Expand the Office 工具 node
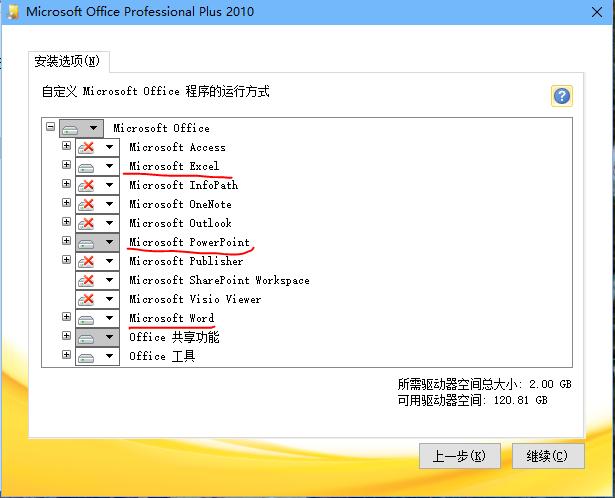 [x=66, y=354]
